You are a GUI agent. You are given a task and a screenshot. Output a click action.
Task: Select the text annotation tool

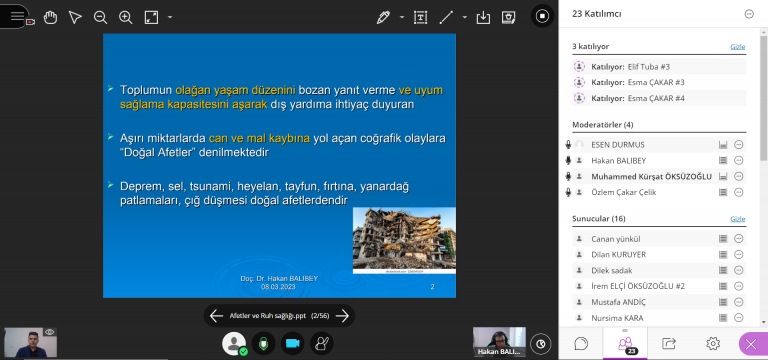click(420, 17)
